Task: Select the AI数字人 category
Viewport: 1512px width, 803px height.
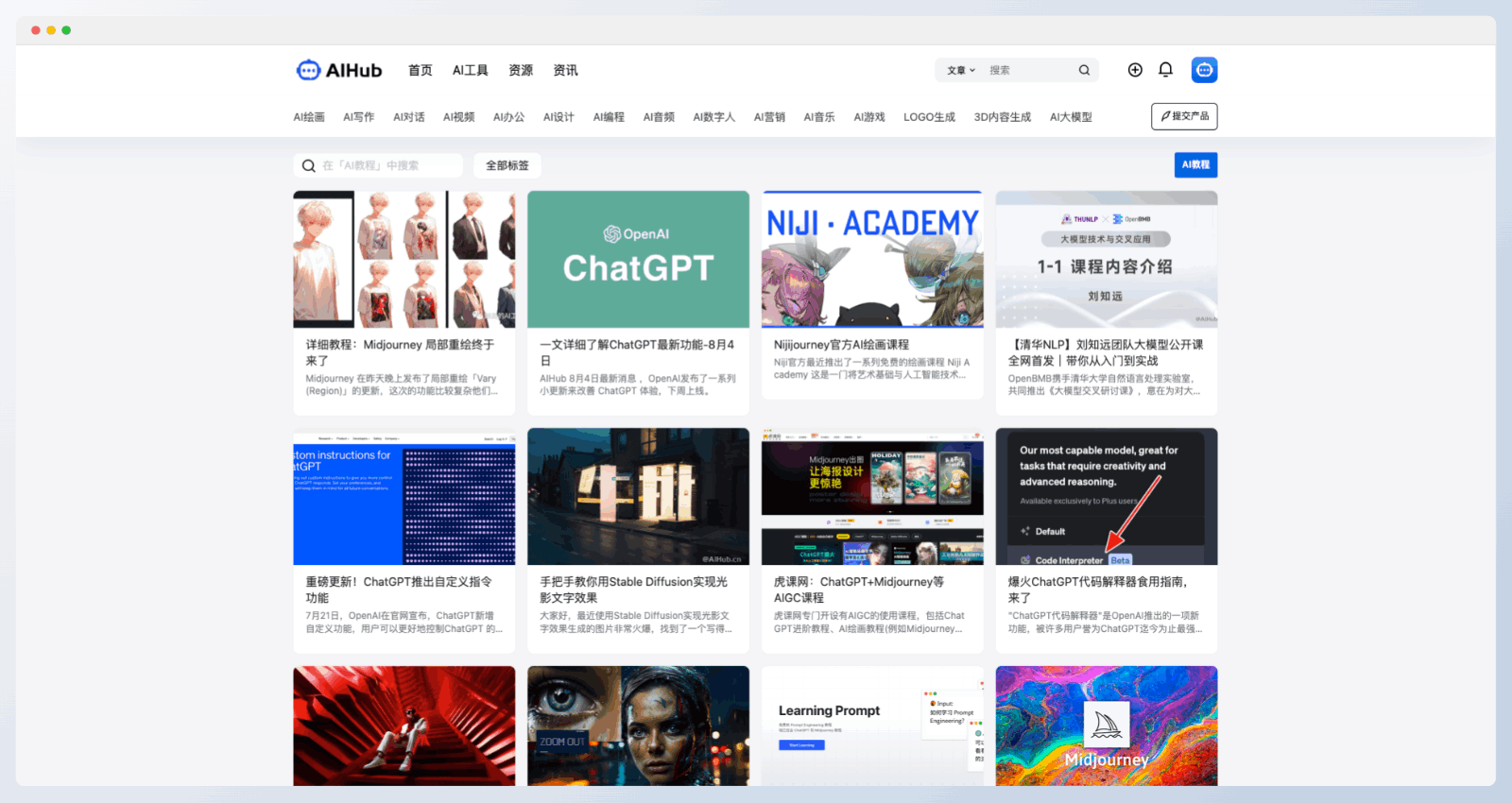Action: pyautogui.click(x=713, y=117)
